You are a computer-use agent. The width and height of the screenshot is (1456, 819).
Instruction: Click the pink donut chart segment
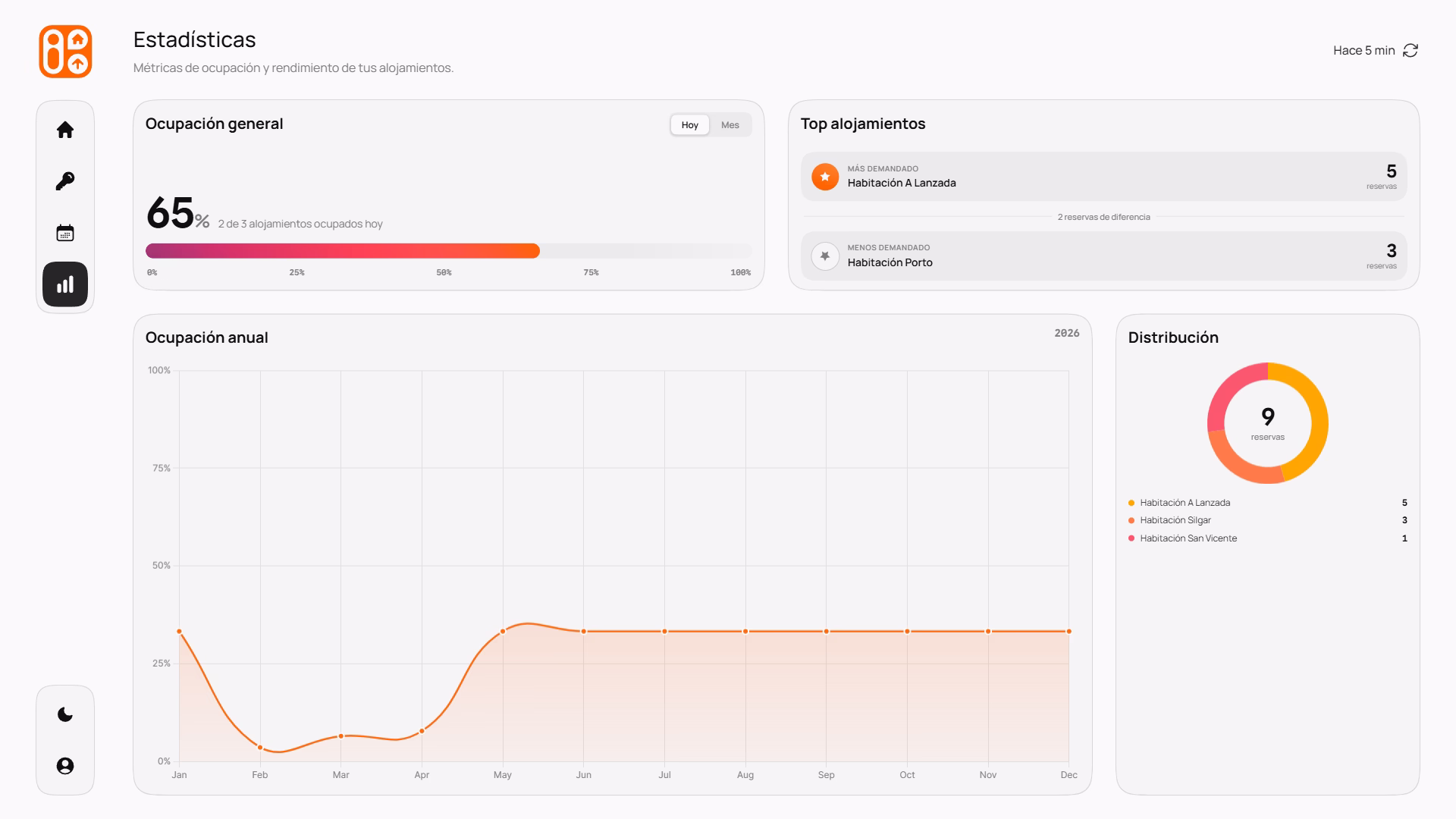tap(1226, 391)
